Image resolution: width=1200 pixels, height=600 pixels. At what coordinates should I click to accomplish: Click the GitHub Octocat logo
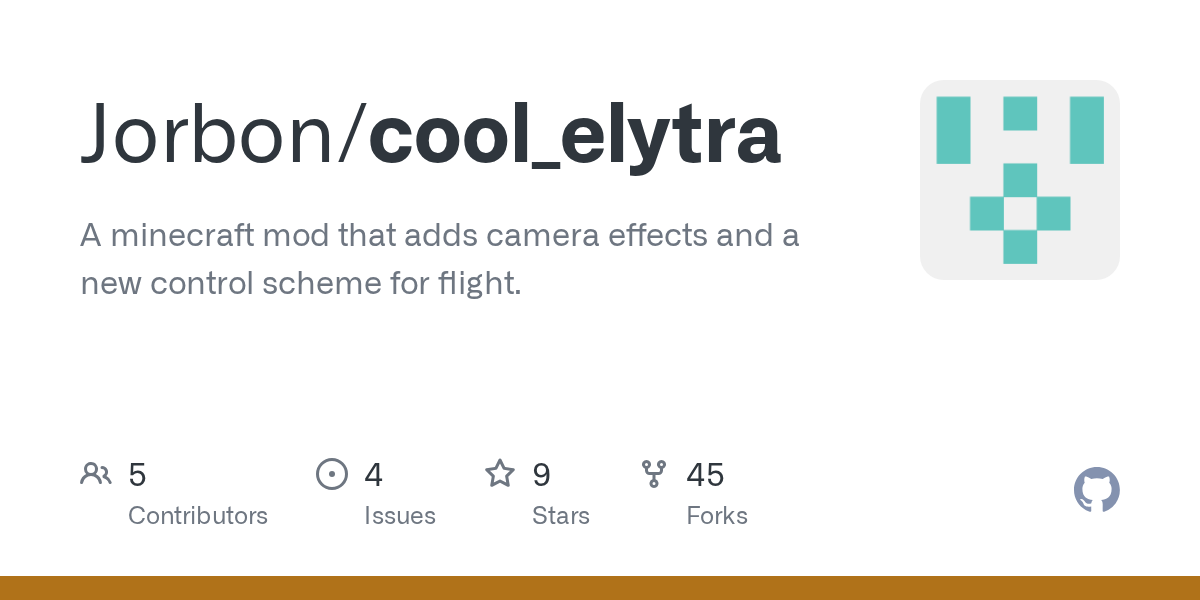pos(1096,490)
